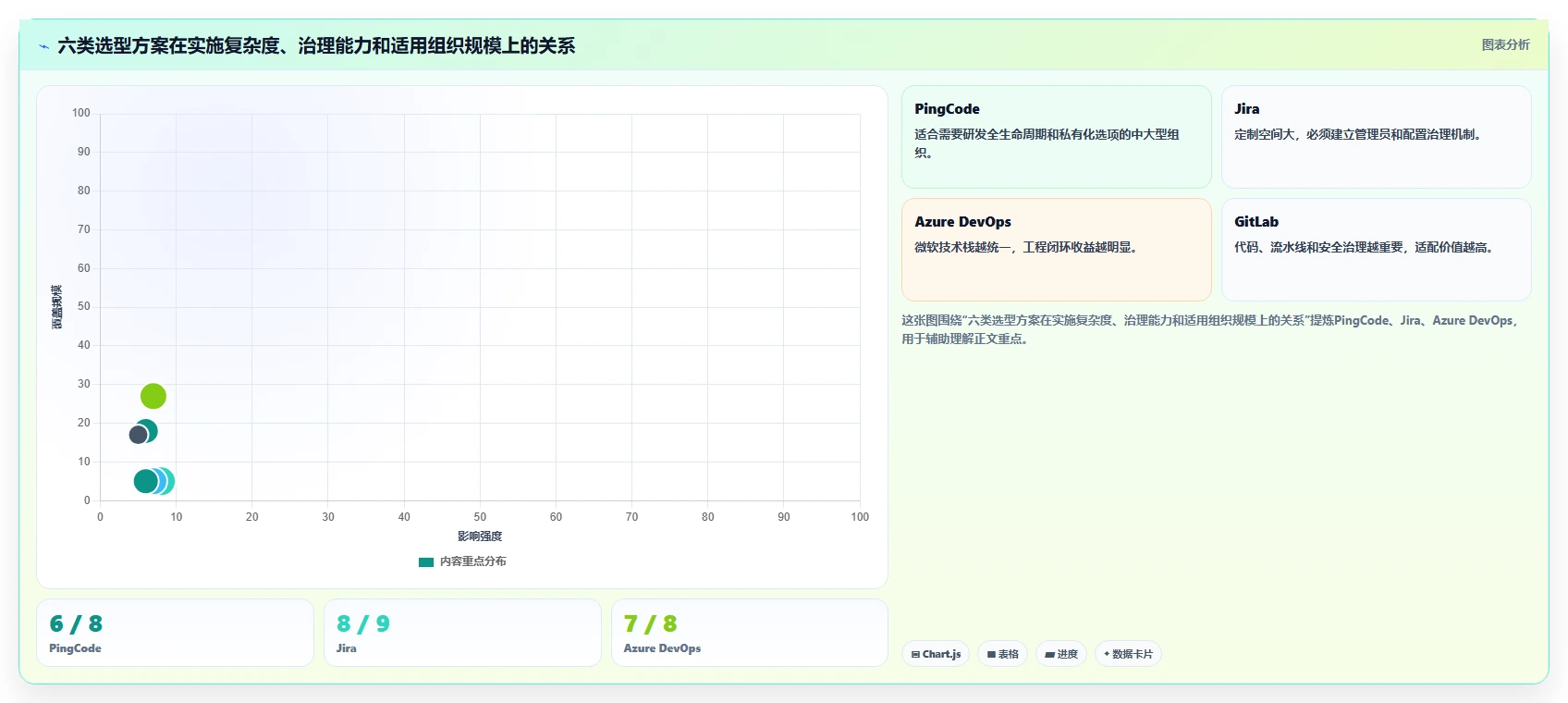Click the small icon before the chart title
Viewport: 1568px width, 703px height.
tap(43, 46)
